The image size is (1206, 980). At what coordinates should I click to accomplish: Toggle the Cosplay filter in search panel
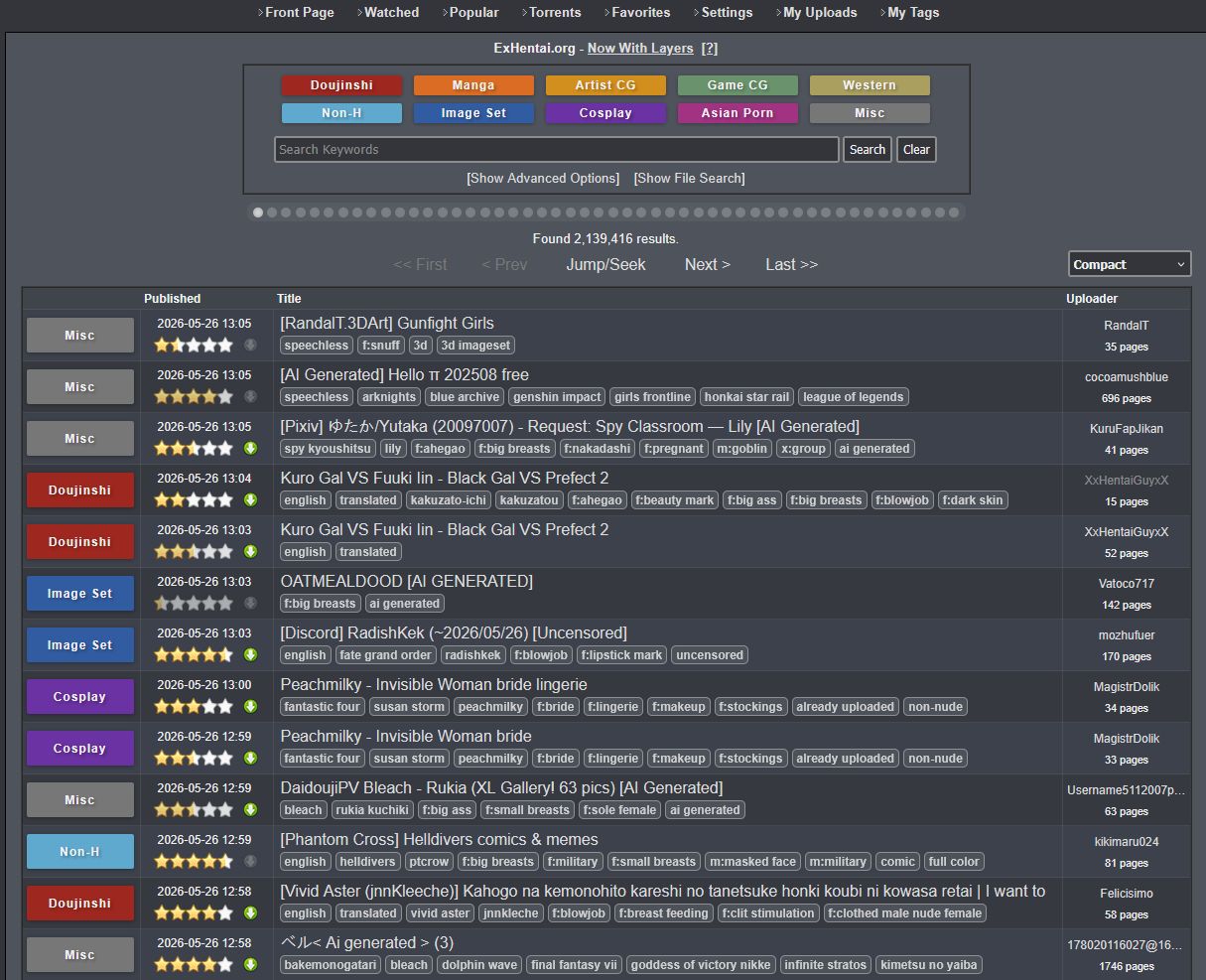click(605, 113)
